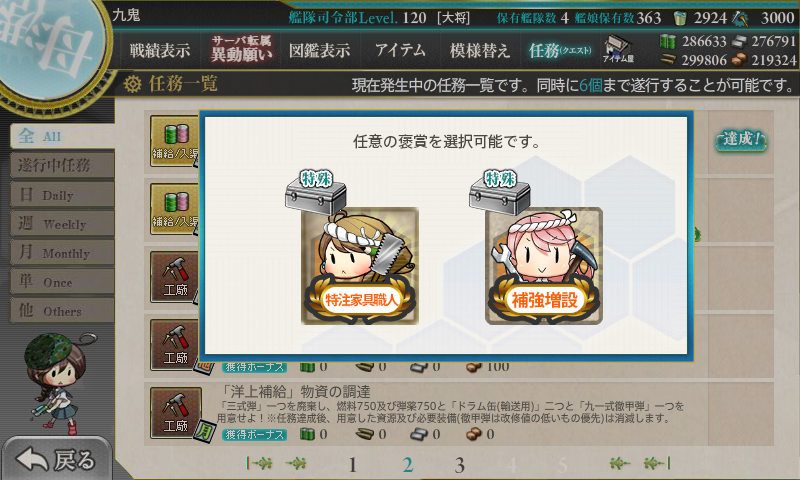Open the 戦績表示 menu
This screenshot has width=800, height=480.
click(x=160, y=50)
